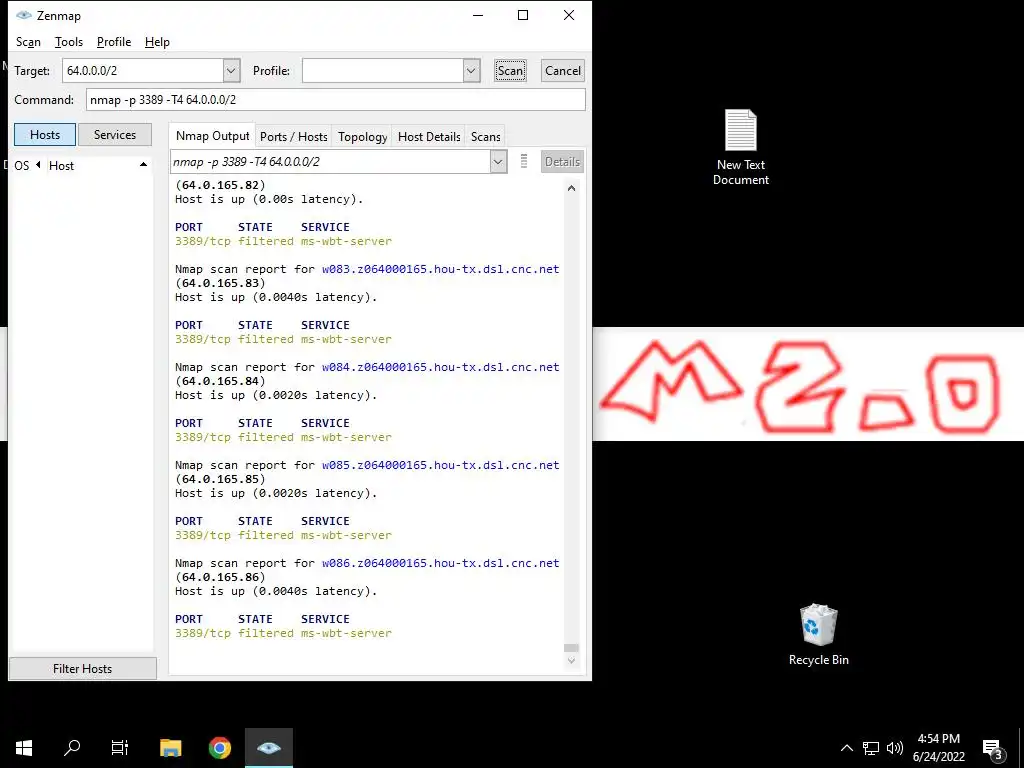1024x768 pixels.
Task: Click the IP text (64.0.165.86)
Action: [x=220, y=577]
